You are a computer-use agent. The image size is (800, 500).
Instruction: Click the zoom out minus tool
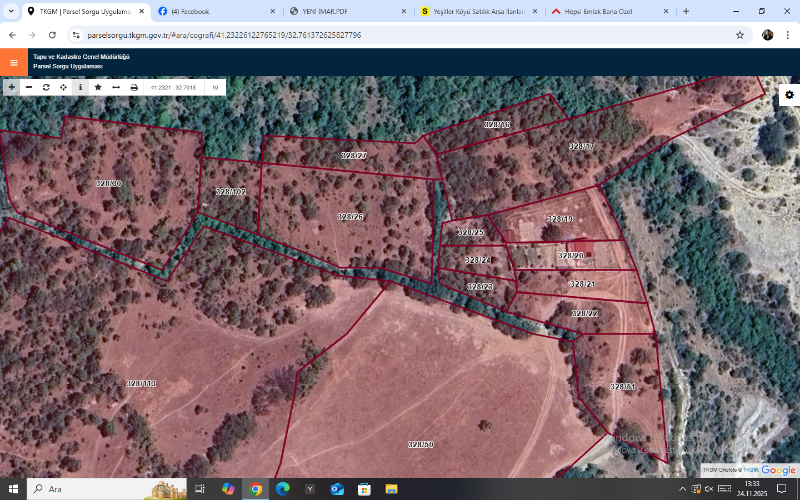pos(28,88)
